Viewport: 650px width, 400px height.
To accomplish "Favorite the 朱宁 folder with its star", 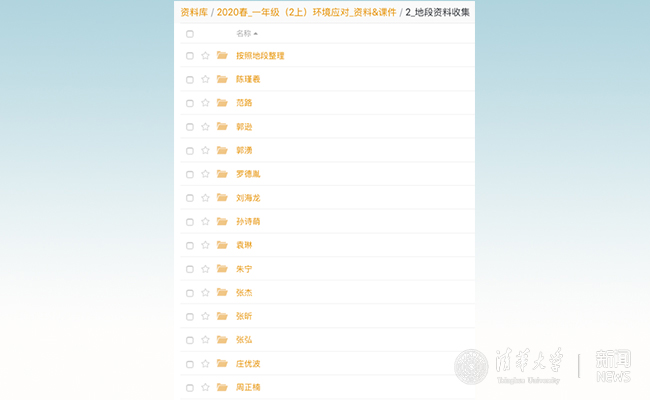I will [x=205, y=269].
